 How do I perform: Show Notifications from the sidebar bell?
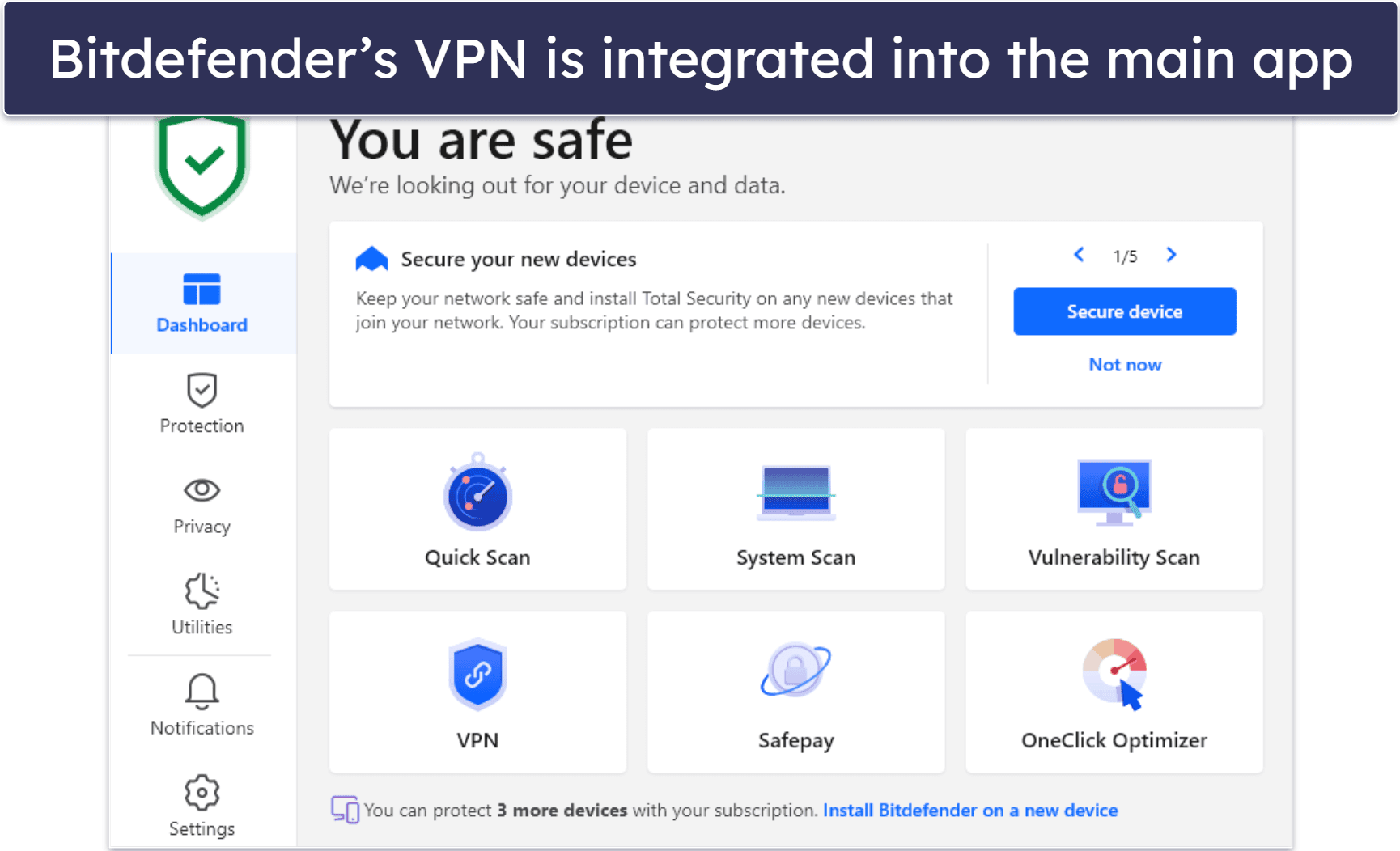coord(202,705)
